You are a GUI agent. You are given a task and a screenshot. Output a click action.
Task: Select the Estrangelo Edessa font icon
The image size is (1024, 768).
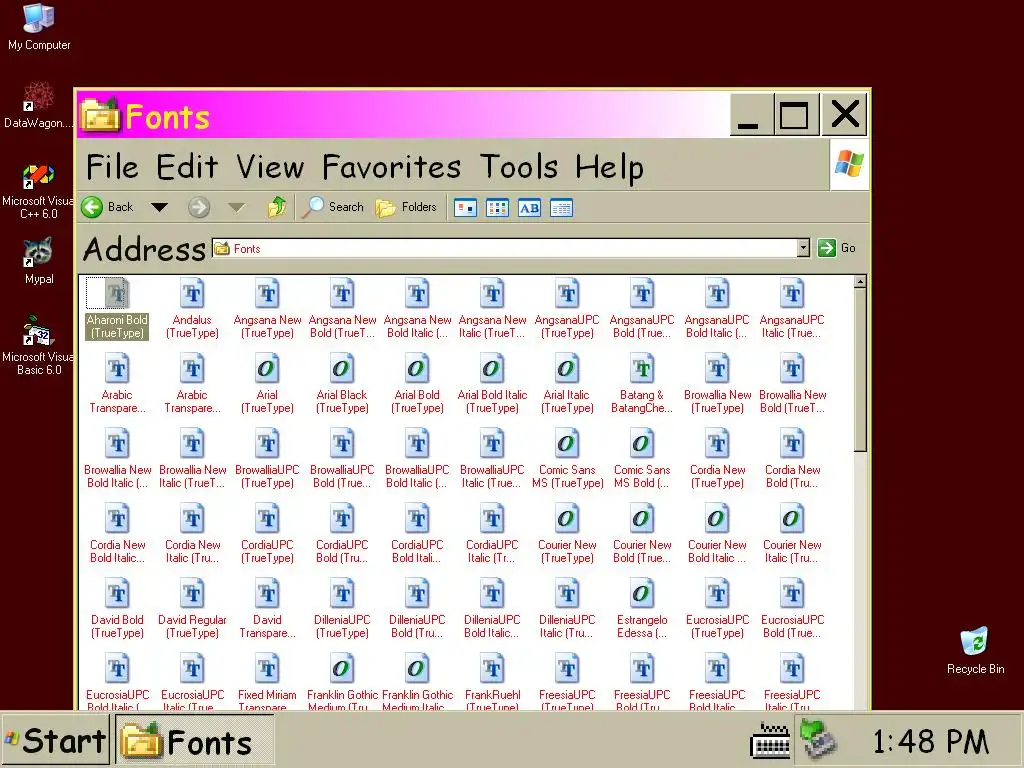click(643, 594)
